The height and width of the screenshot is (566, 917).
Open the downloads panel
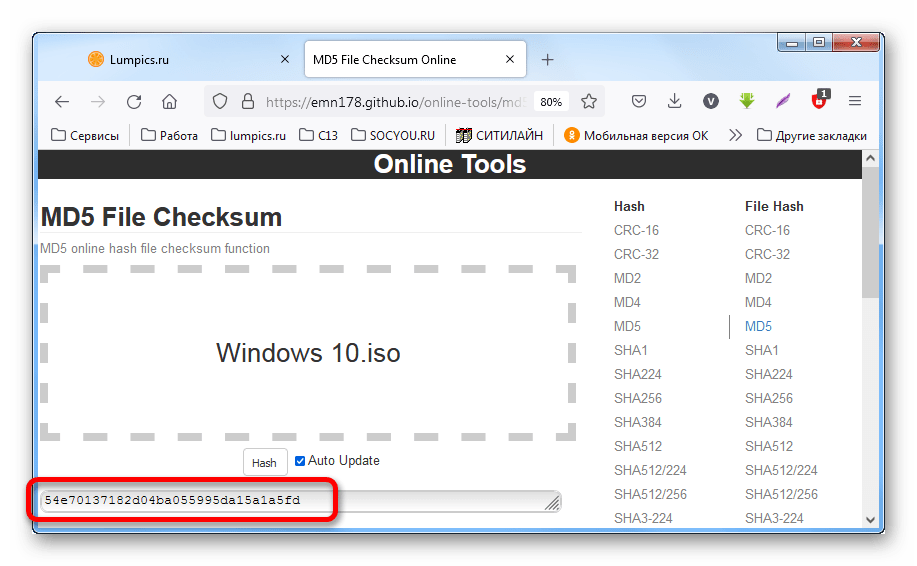674,101
